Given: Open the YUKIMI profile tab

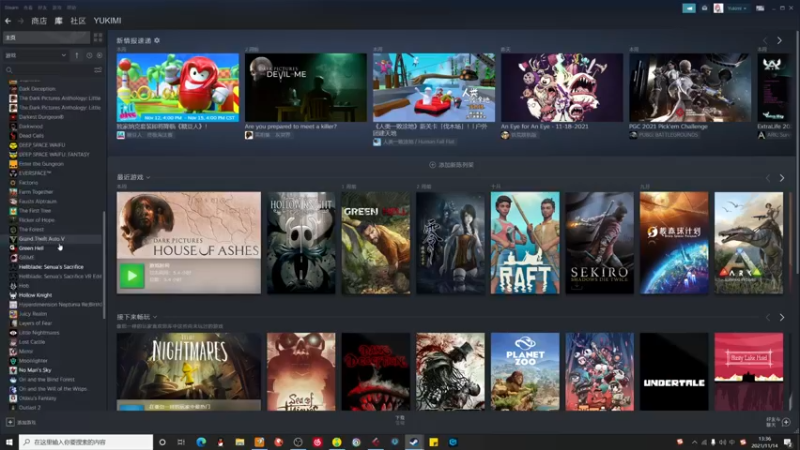Looking at the screenshot, I should click(x=107, y=21).
